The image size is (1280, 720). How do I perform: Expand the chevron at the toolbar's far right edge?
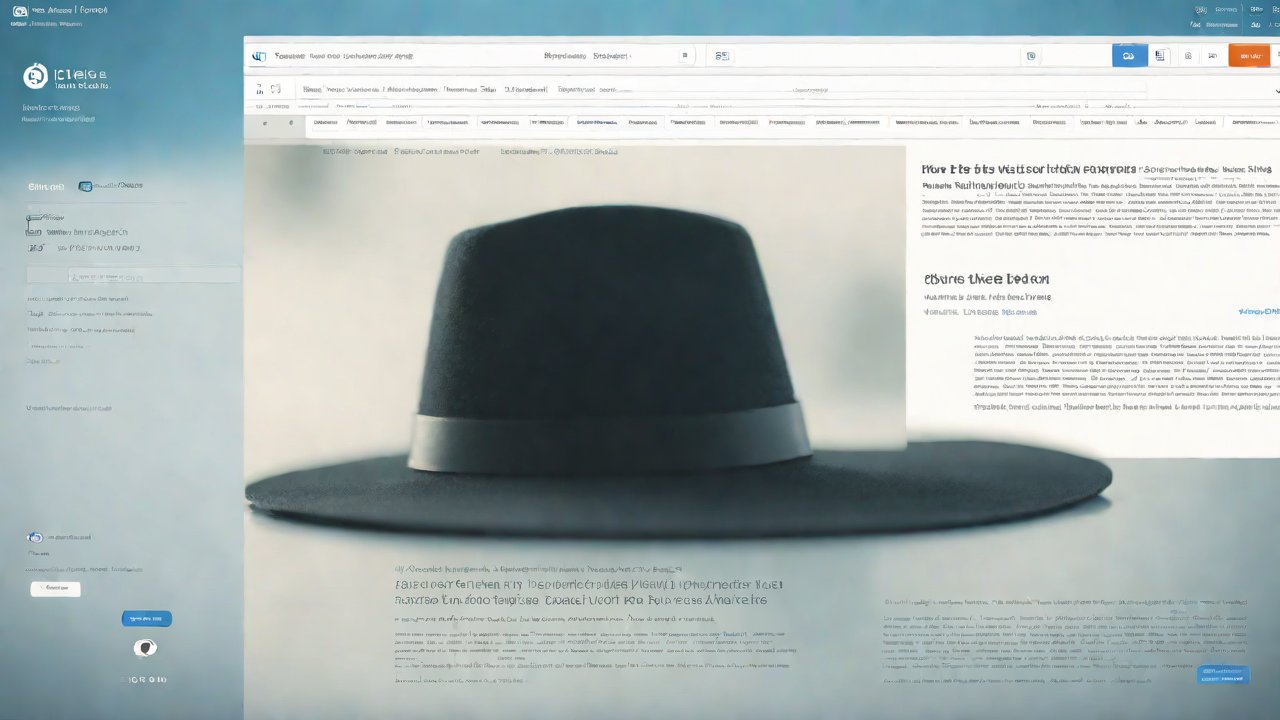[x=1276, y=90]
